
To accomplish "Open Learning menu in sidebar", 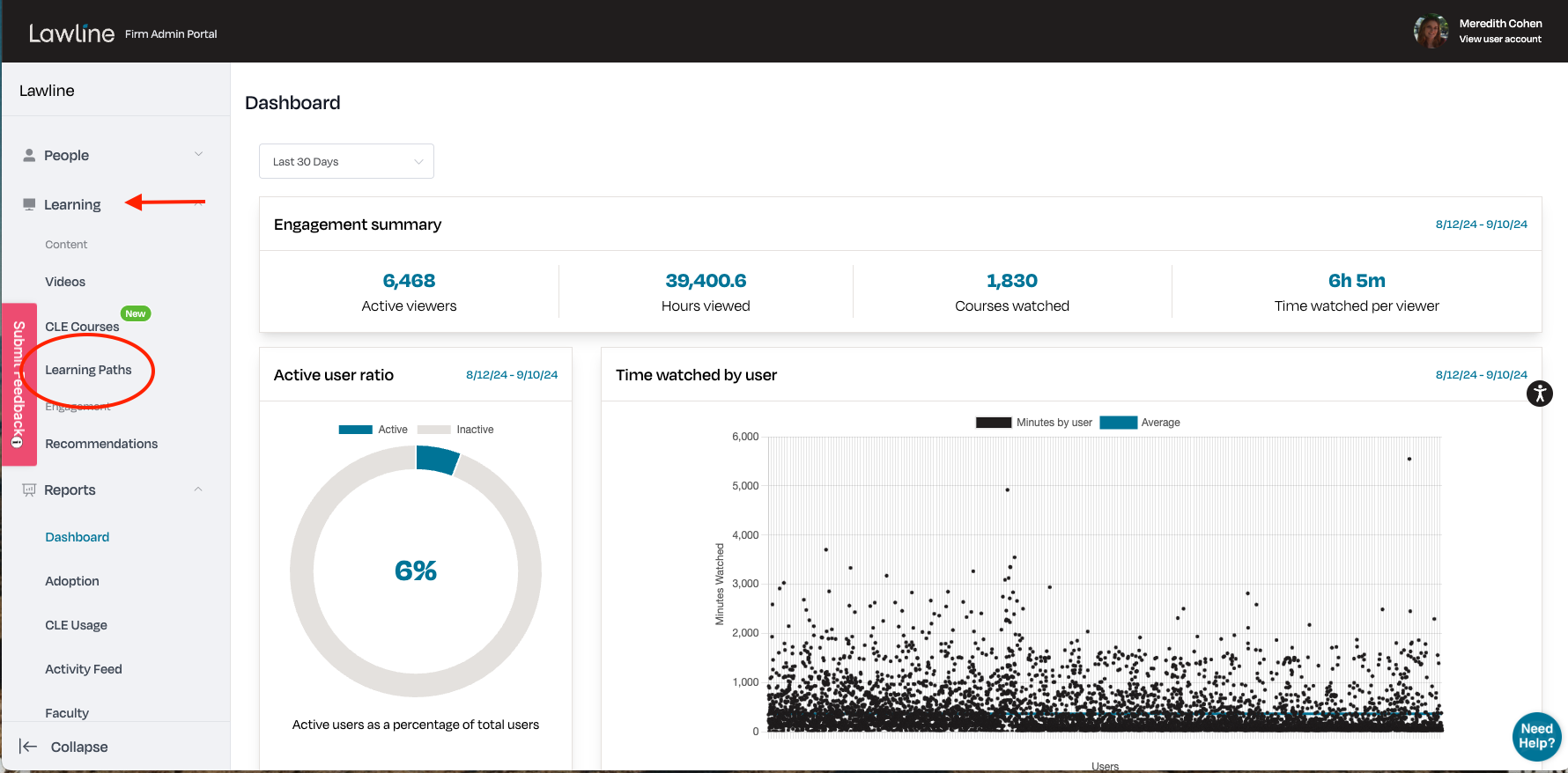I will pyautogui.click(x=72, y=204).
